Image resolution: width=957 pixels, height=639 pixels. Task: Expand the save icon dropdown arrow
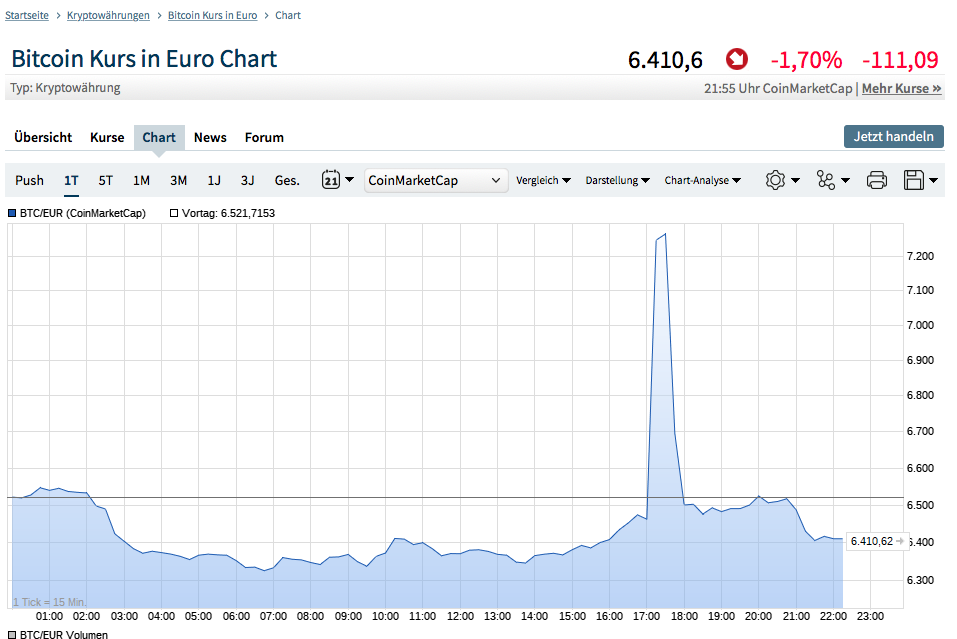(x=934, y=180)
